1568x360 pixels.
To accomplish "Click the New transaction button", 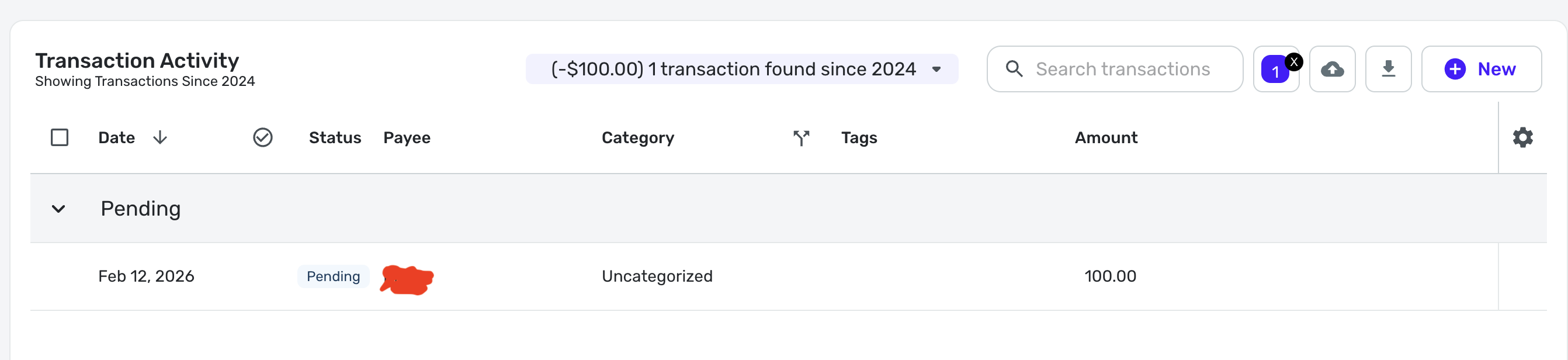I will click(x=1480, y=70).
